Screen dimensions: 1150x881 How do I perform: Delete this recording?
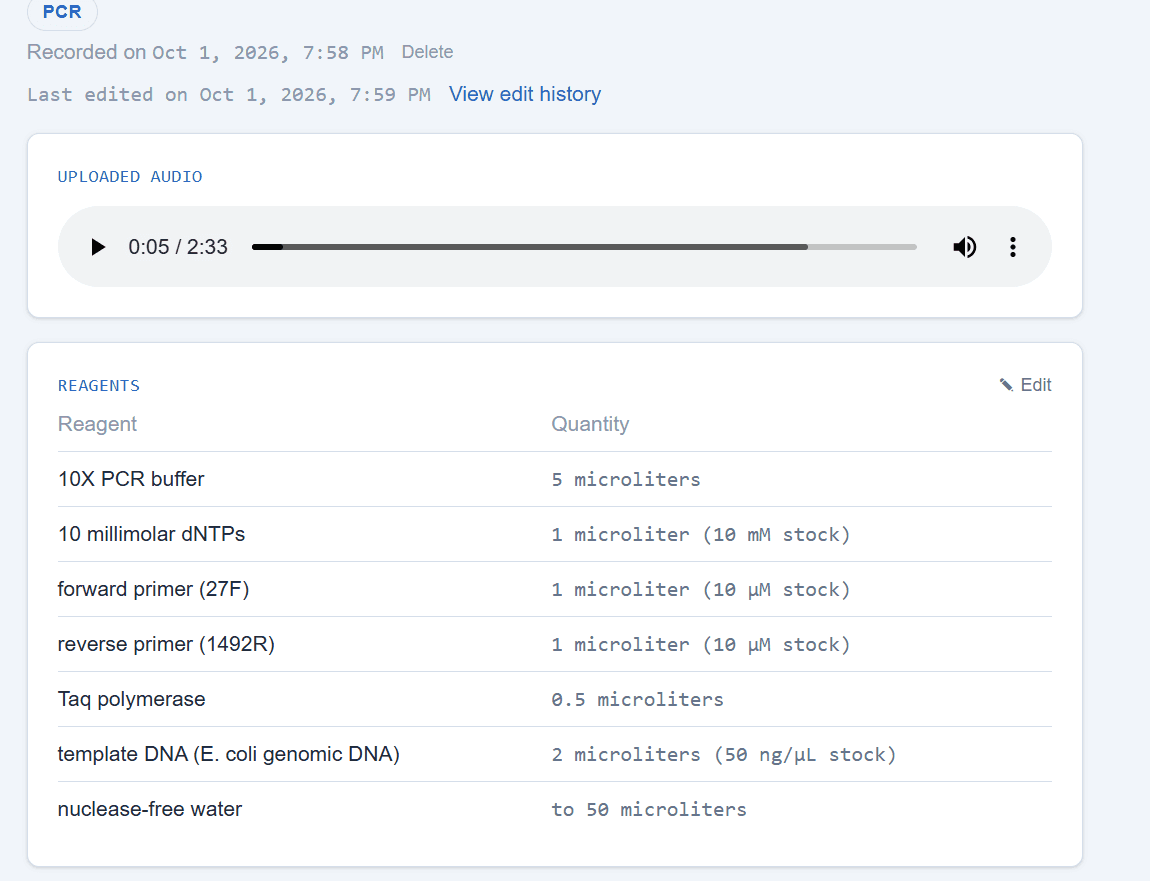427,52
